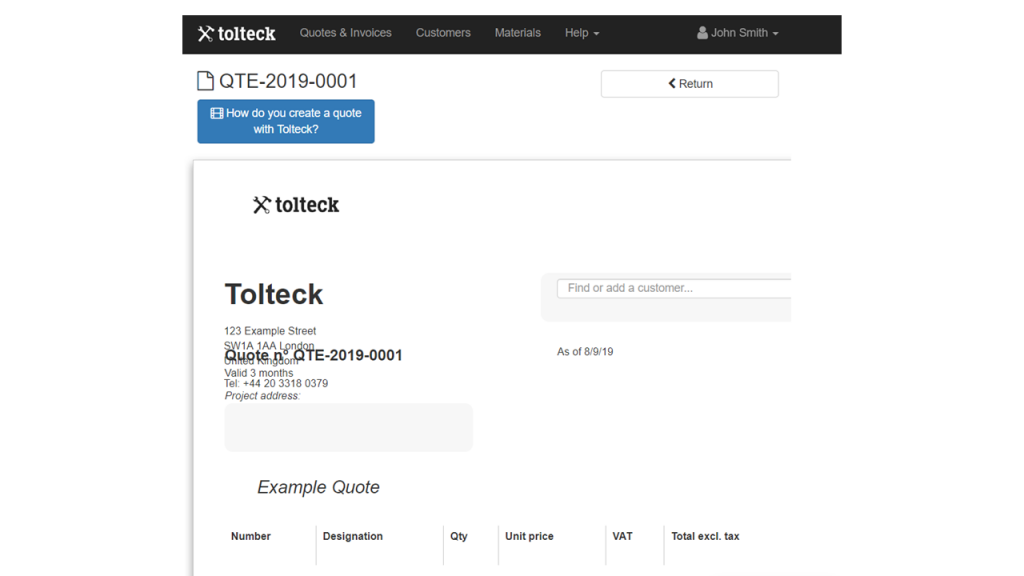The width and height of the screenshot is (1024, 576).
Task: Click the 'Total excl. tax' column header
Action: coord(705,536)
